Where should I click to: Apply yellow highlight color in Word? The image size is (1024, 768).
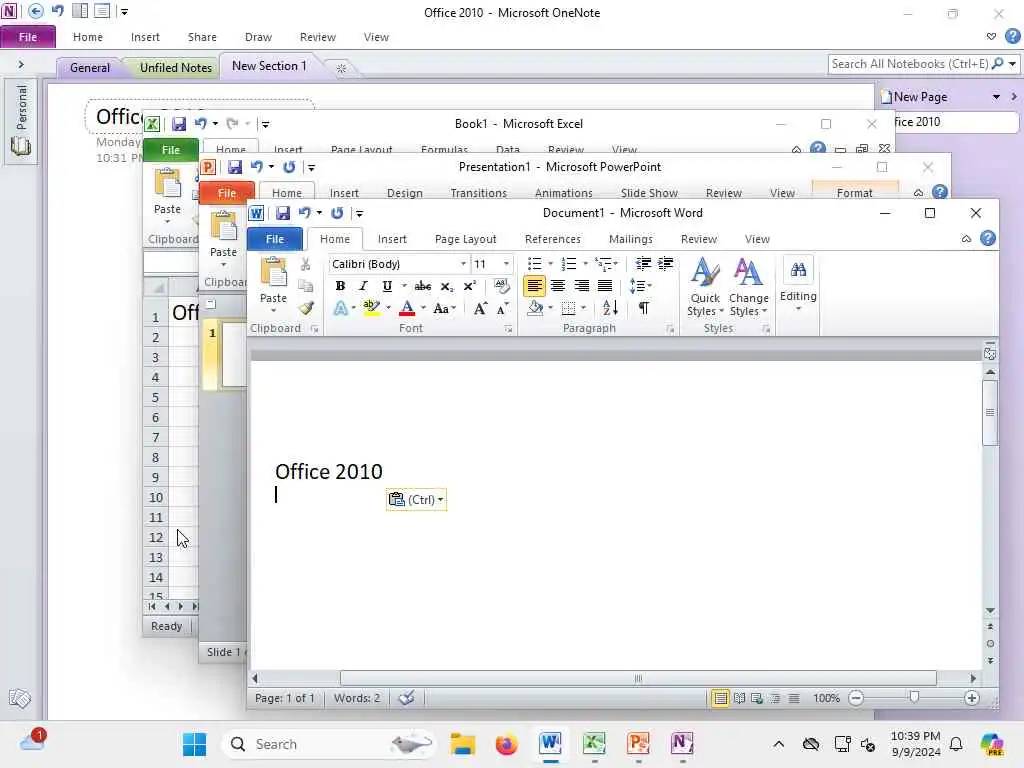(372, 308)
